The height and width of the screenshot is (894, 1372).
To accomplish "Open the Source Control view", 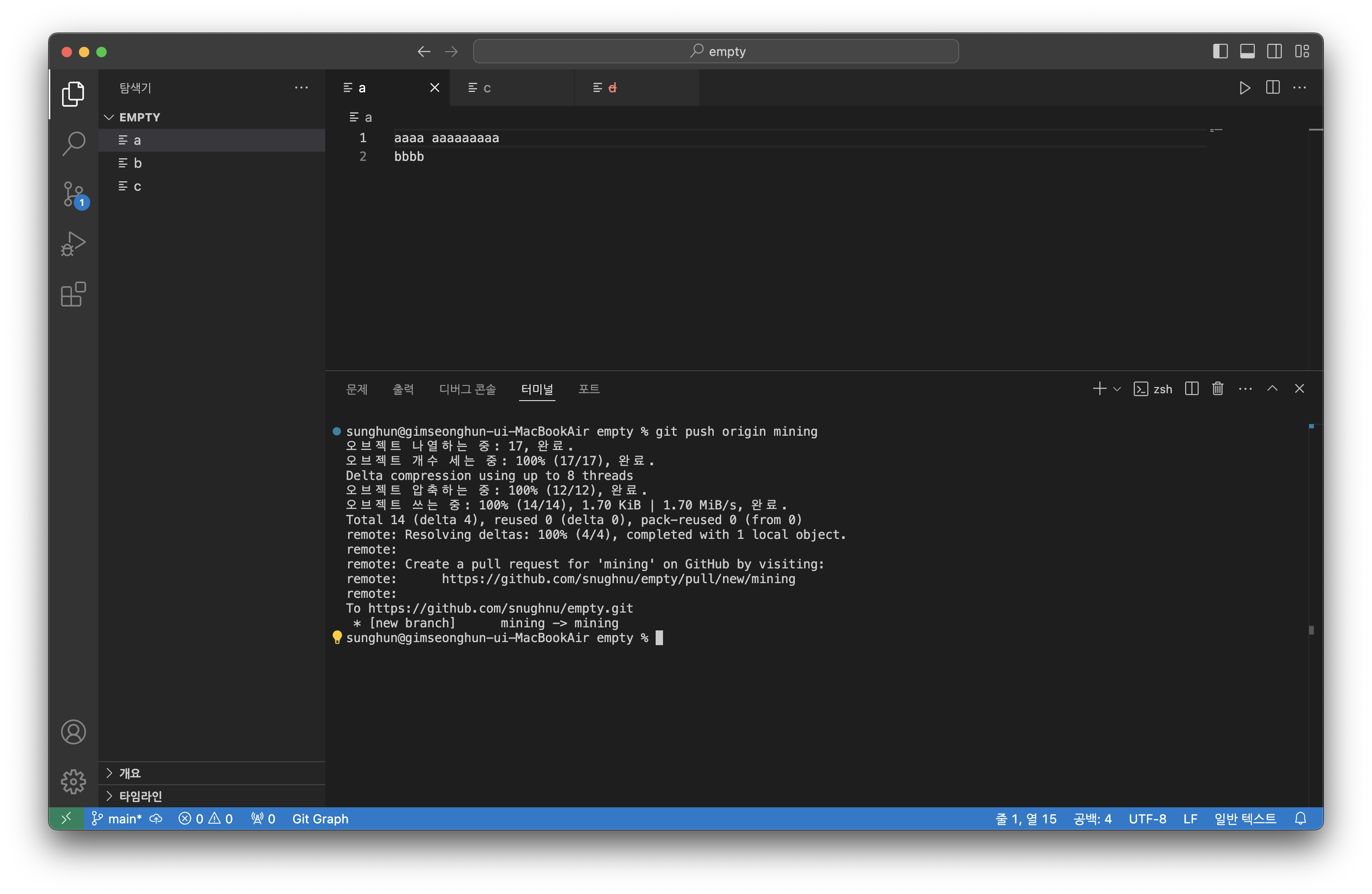I will pyautogui.click(x=73, y=194).
